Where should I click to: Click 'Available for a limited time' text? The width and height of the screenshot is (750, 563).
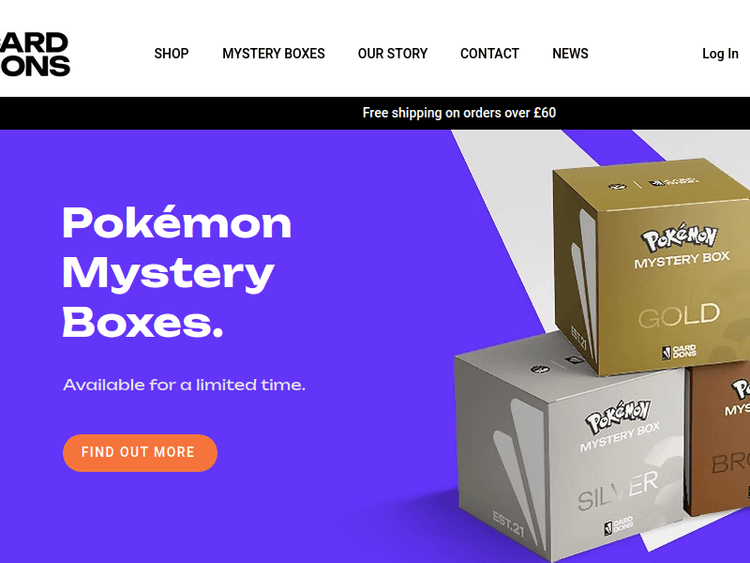click(184, 385)
